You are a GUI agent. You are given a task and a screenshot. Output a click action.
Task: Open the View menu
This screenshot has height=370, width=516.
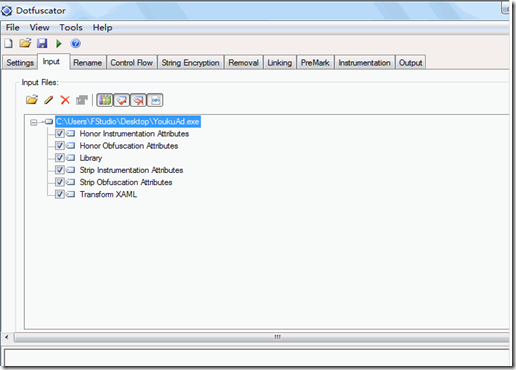click(39, 28)
